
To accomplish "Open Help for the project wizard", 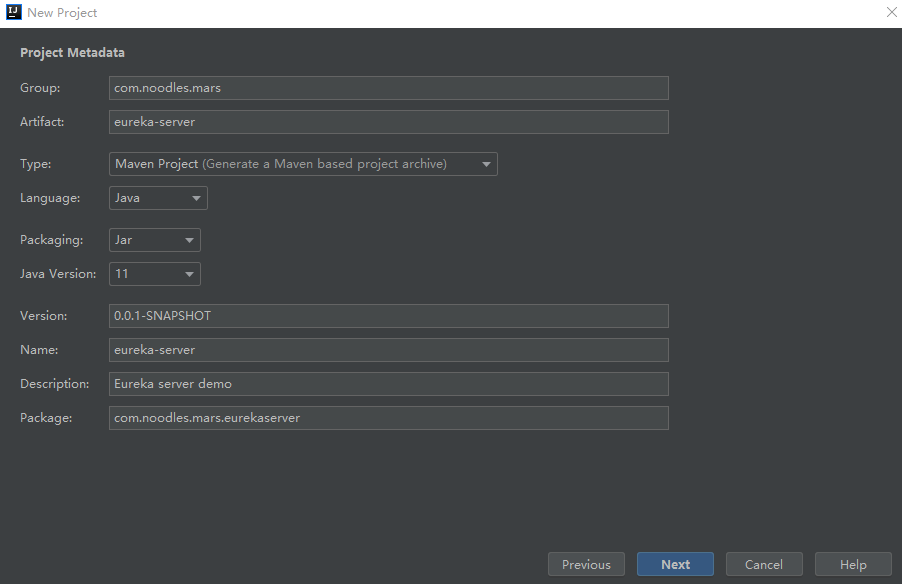I will (x=853, y=564).
